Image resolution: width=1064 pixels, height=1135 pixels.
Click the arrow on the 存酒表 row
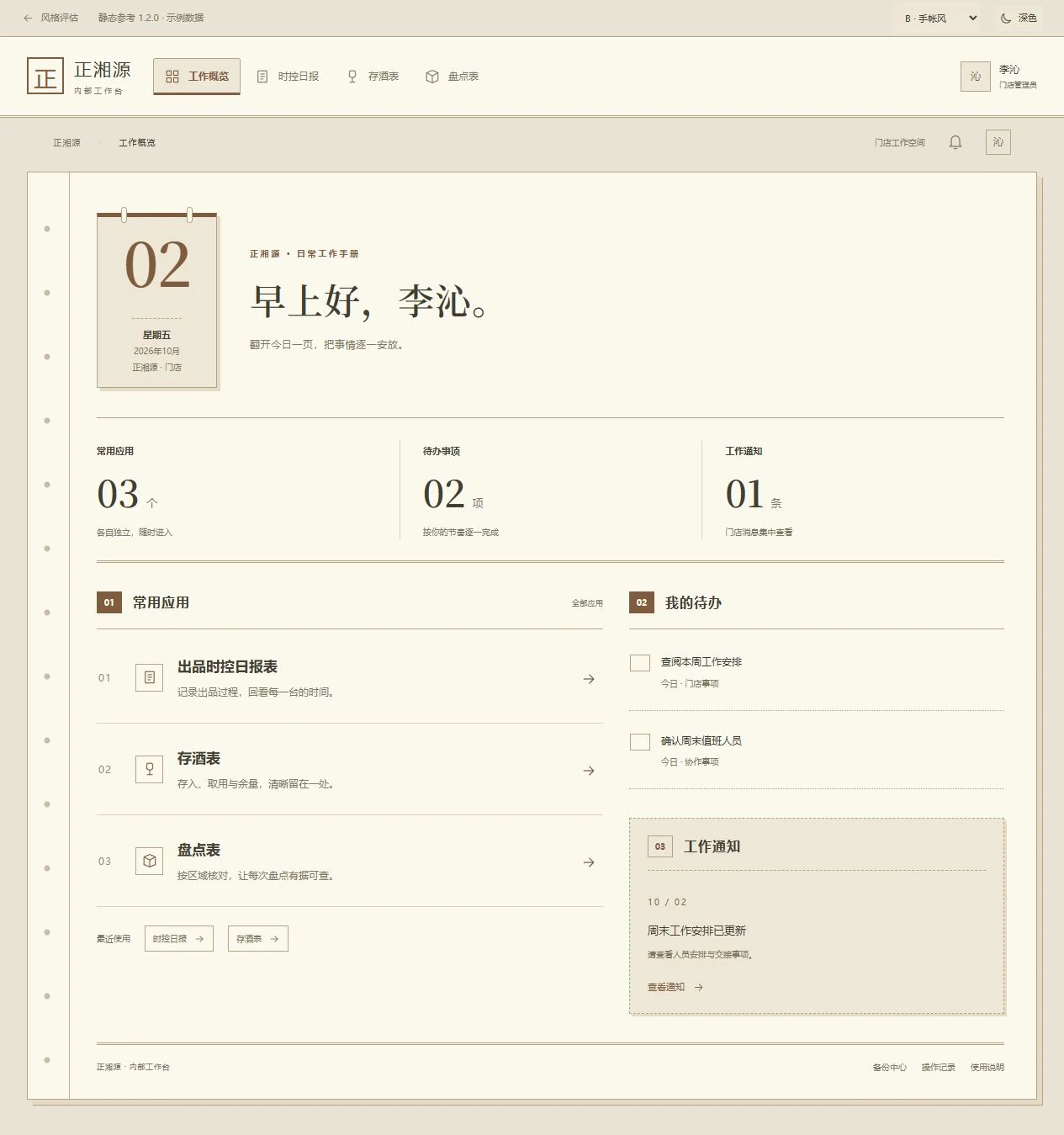[589, 771]
